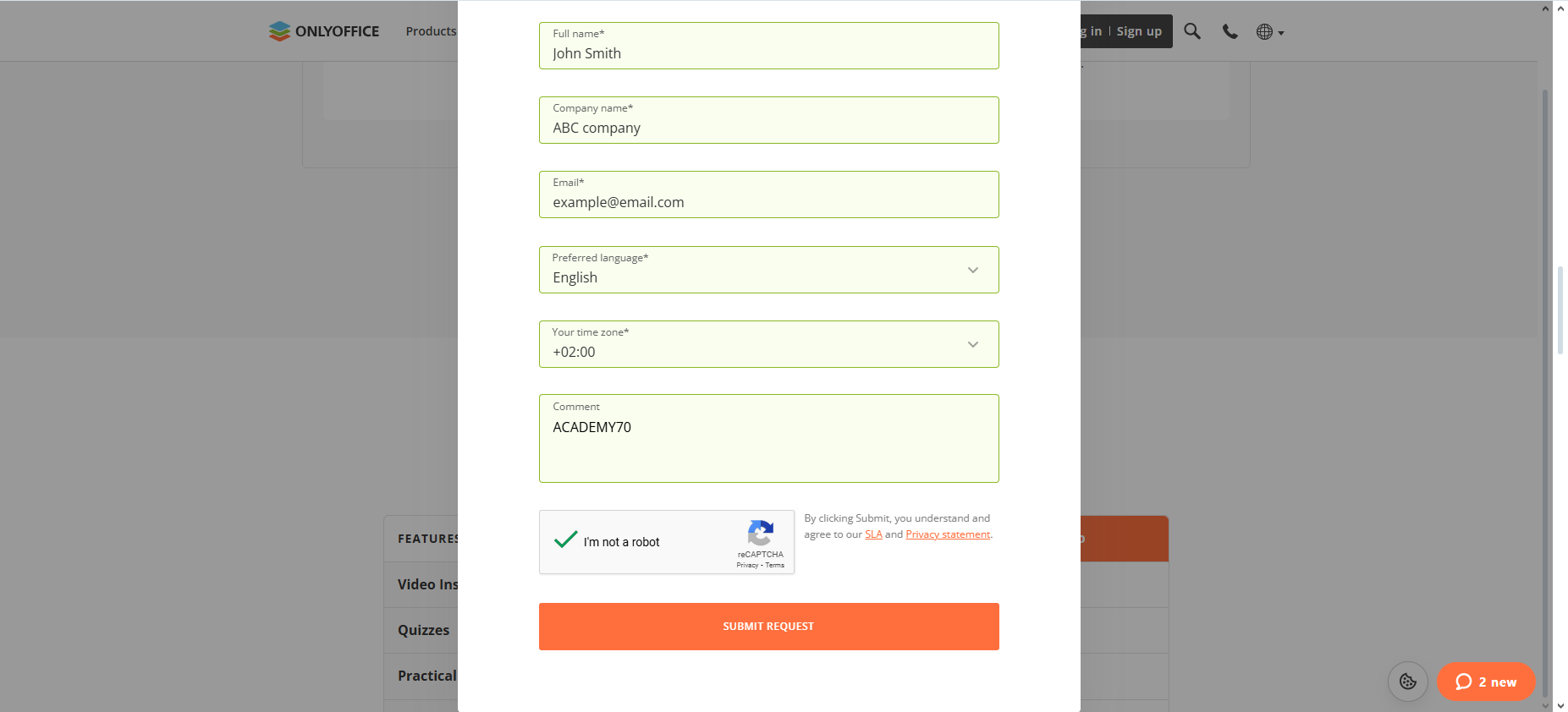
Task: Click the ONLYOFFICE logo
Action: click(x=324, y=31)
